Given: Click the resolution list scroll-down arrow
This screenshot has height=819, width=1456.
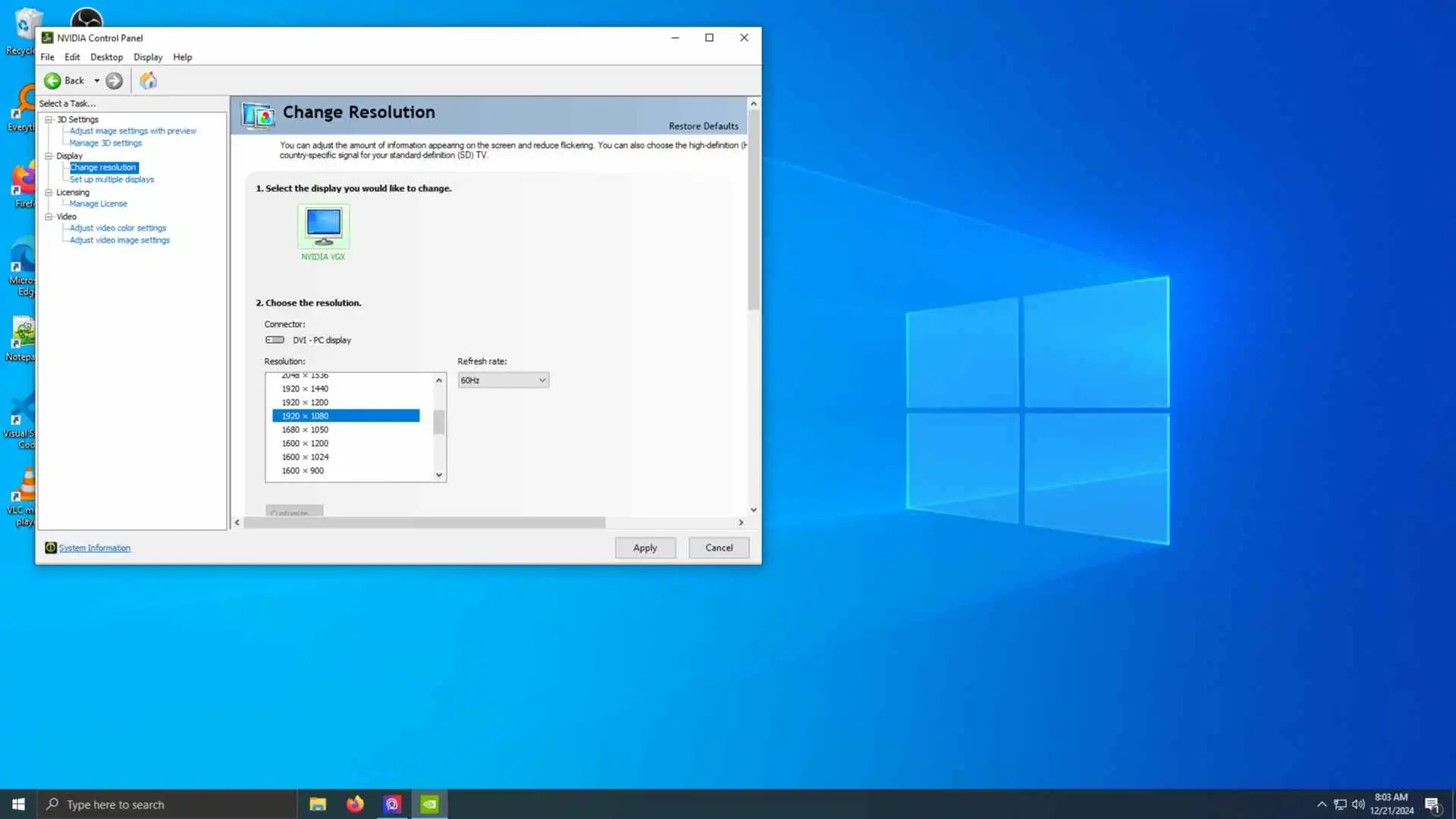Looking at the screenshot, I should pos(438,475).
